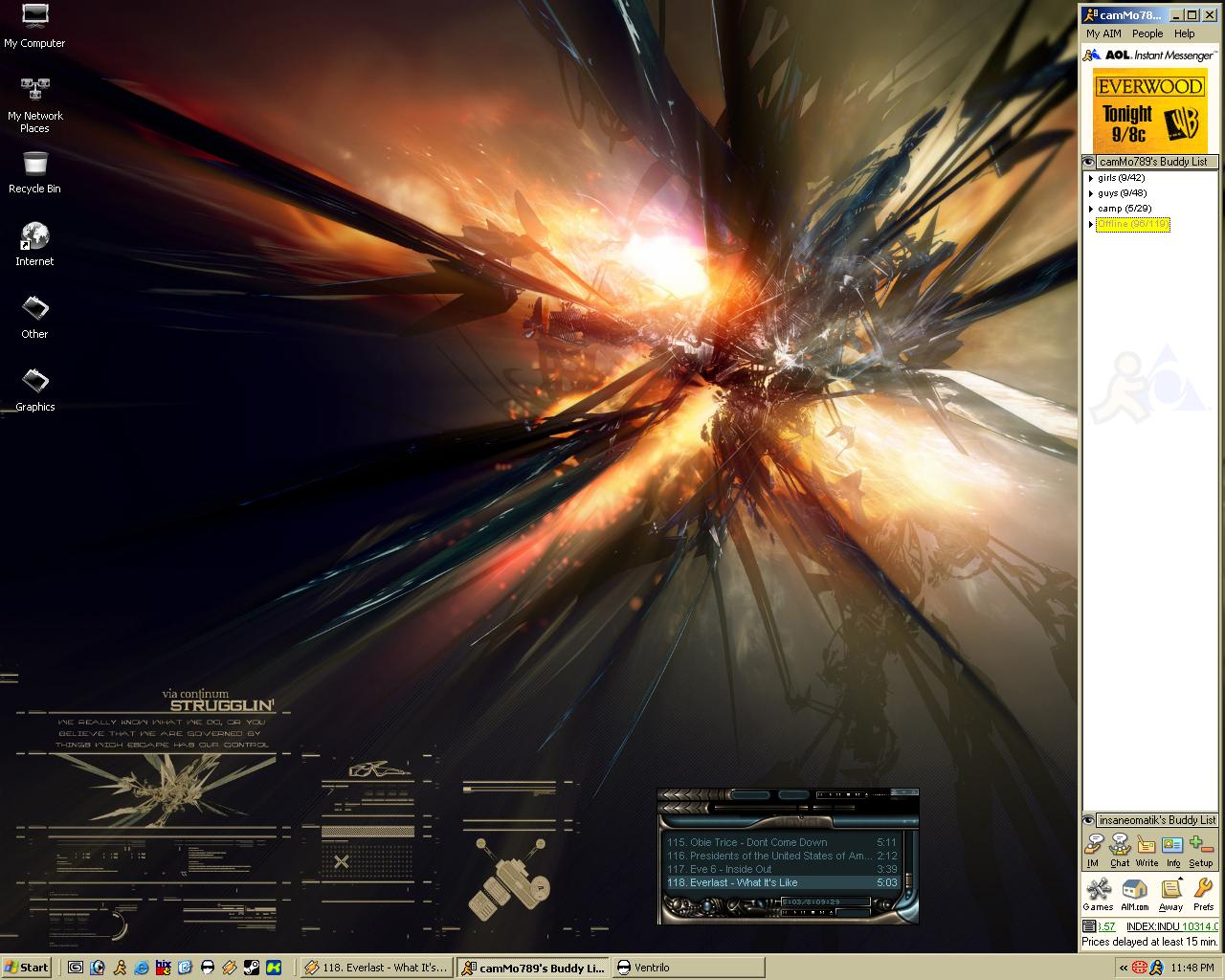Switch to insaneomatik's Buddy List tab

click(x=1158, y=820)
